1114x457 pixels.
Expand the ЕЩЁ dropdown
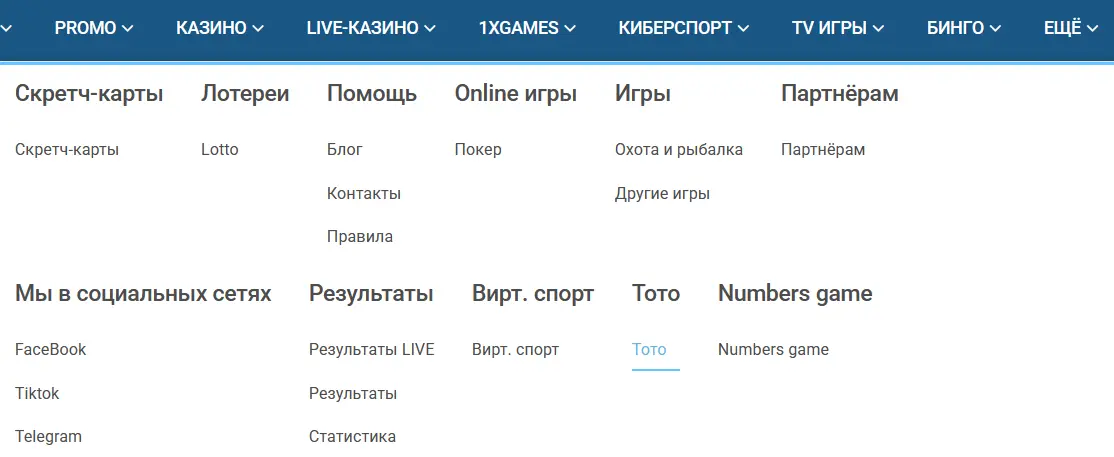point(1071,28)
